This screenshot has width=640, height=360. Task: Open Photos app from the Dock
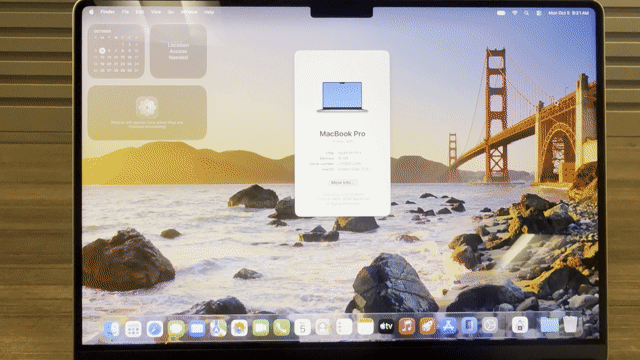point(239,328)
